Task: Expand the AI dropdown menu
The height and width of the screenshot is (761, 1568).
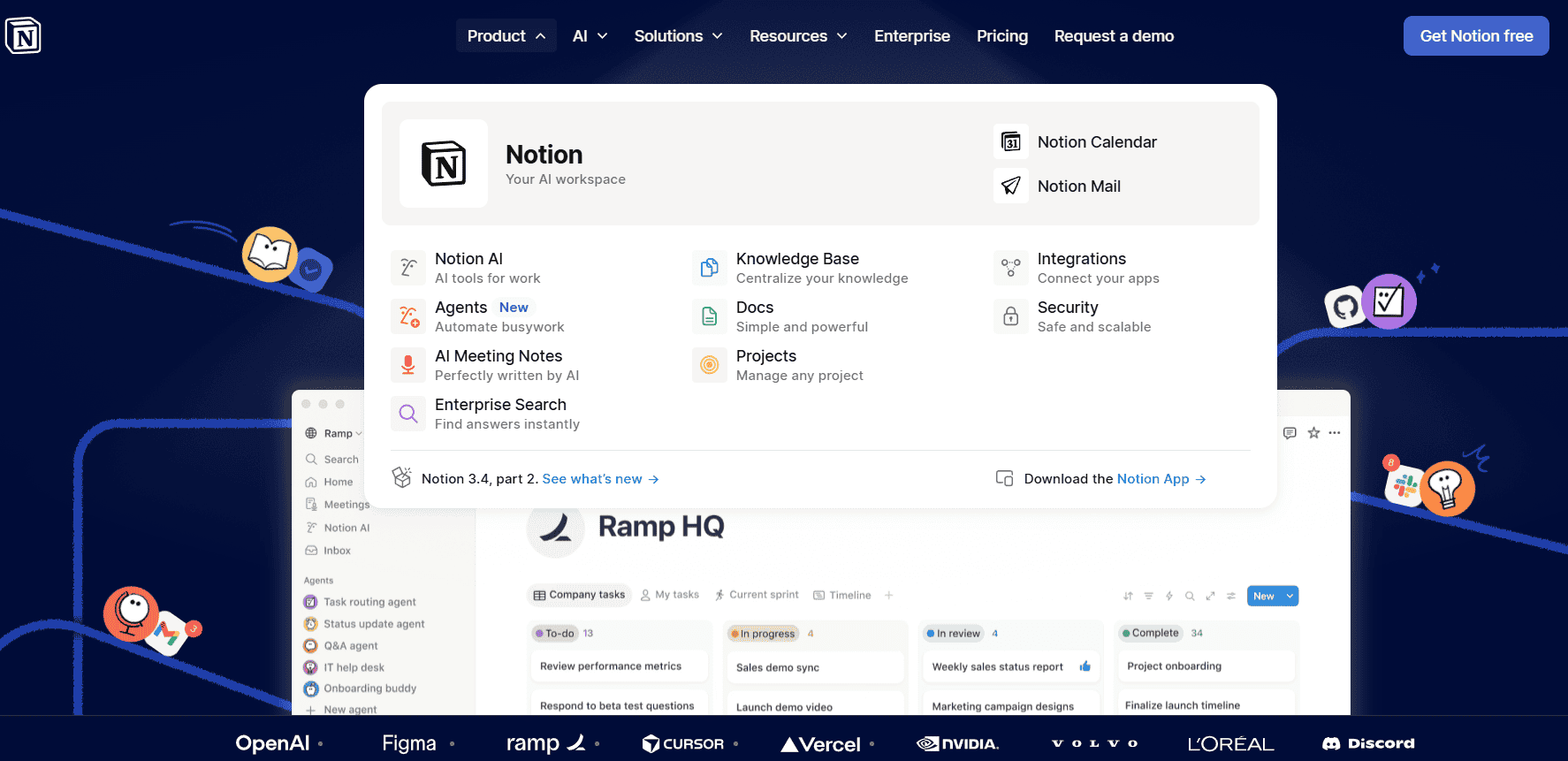Action: point(590,35)
